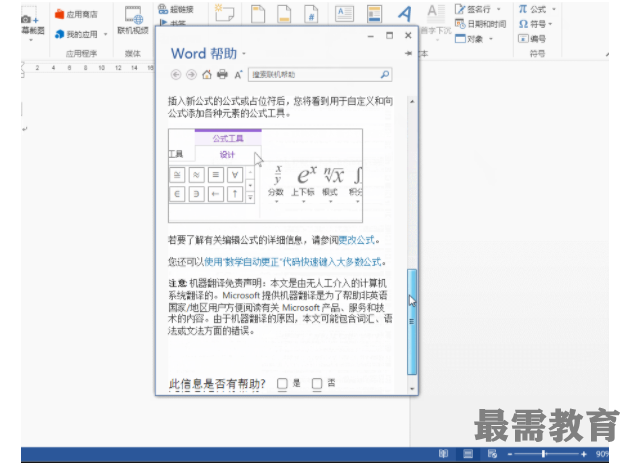Image resolution: width=626 pixels, height=465 pixels.
Task: Click the Drop Cap (首字下沉) button
Action: 436,19
